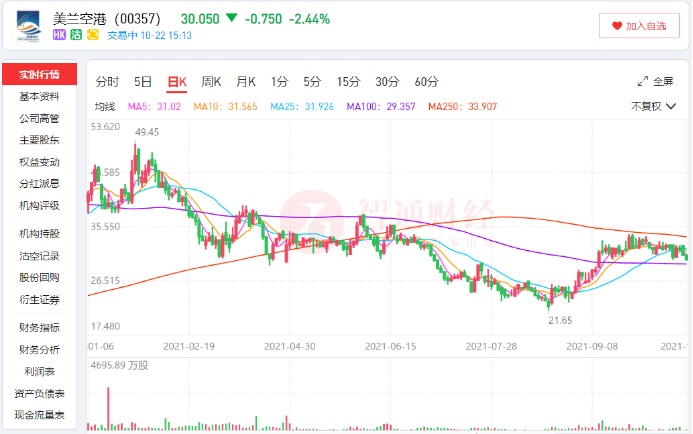Click the green down-triangle price indicator
The image size is (693, 434).
point(232,18)
